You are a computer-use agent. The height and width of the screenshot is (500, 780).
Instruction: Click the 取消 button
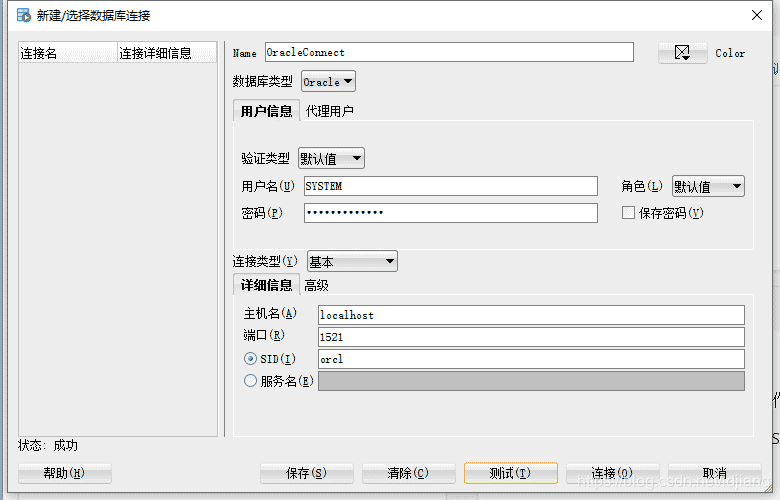[715, 473]
